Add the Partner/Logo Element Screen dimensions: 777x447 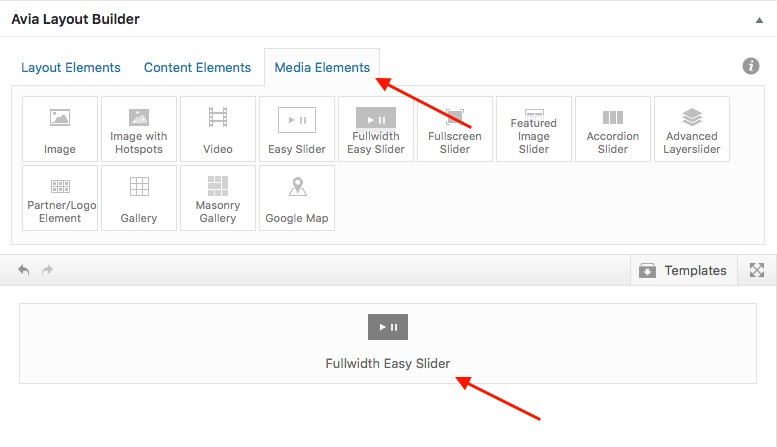coord(60,198)
